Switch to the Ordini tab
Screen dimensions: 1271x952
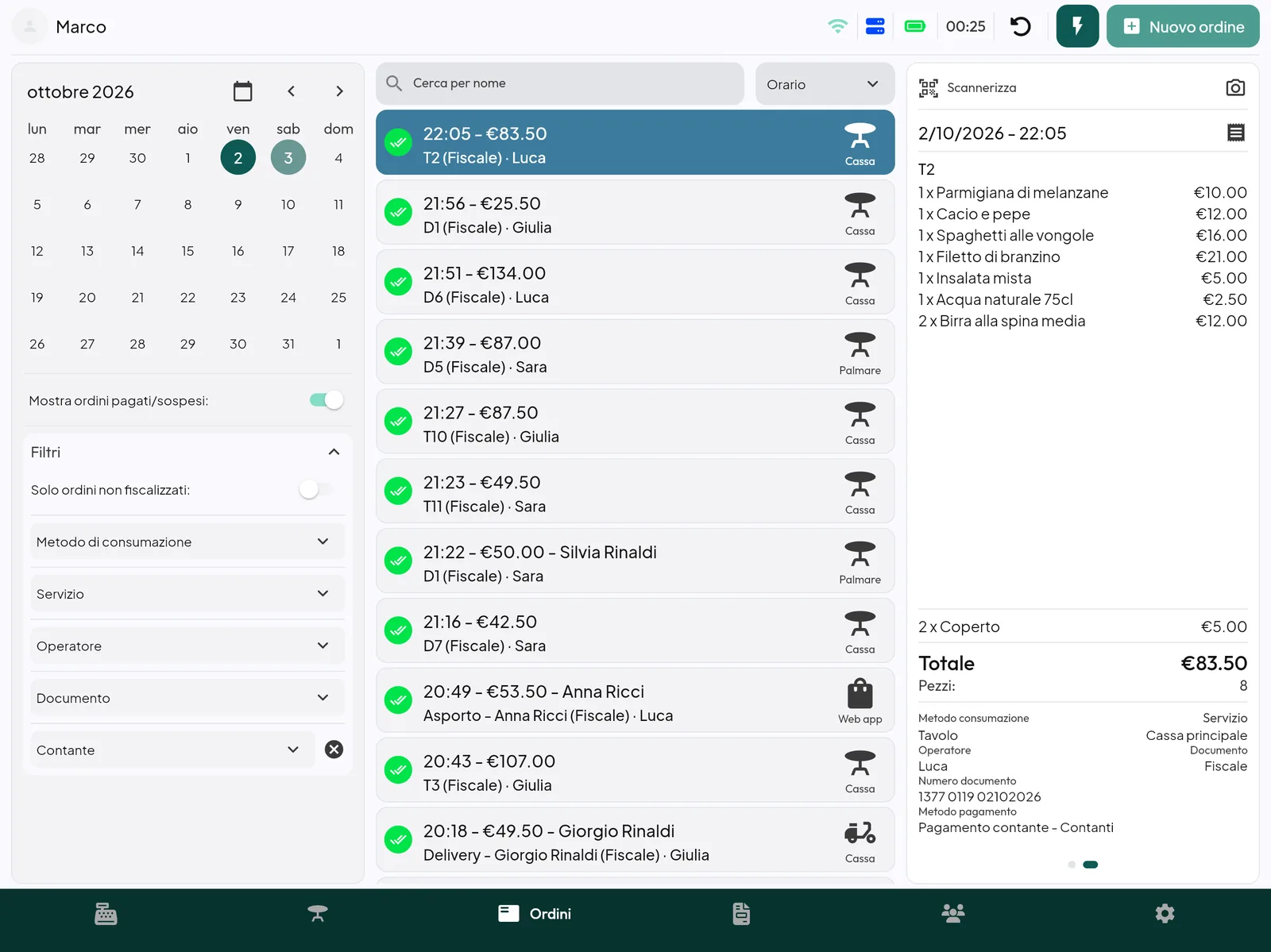[x=534, y=914]
